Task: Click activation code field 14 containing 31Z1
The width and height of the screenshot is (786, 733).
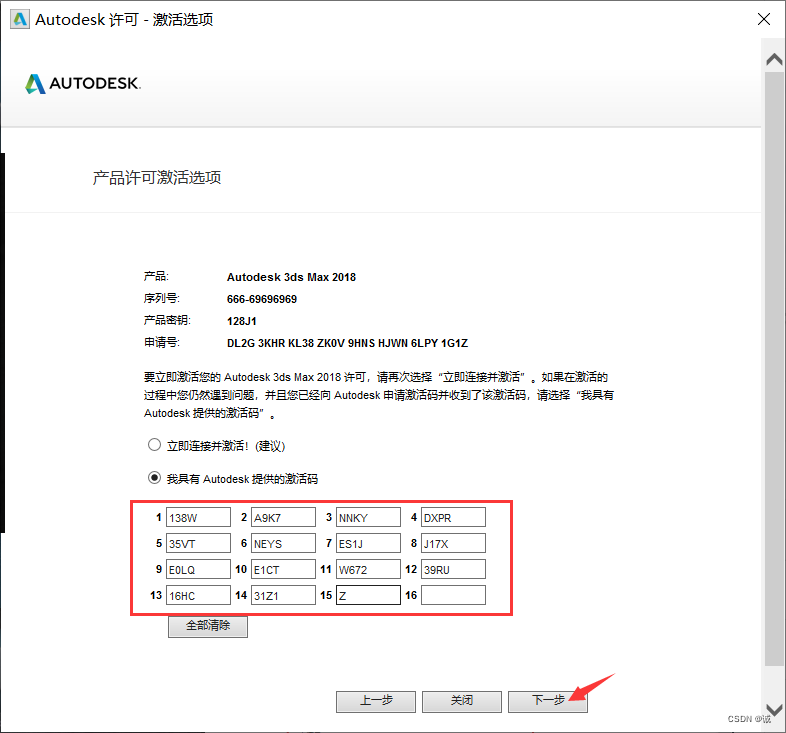Action: 283,596
